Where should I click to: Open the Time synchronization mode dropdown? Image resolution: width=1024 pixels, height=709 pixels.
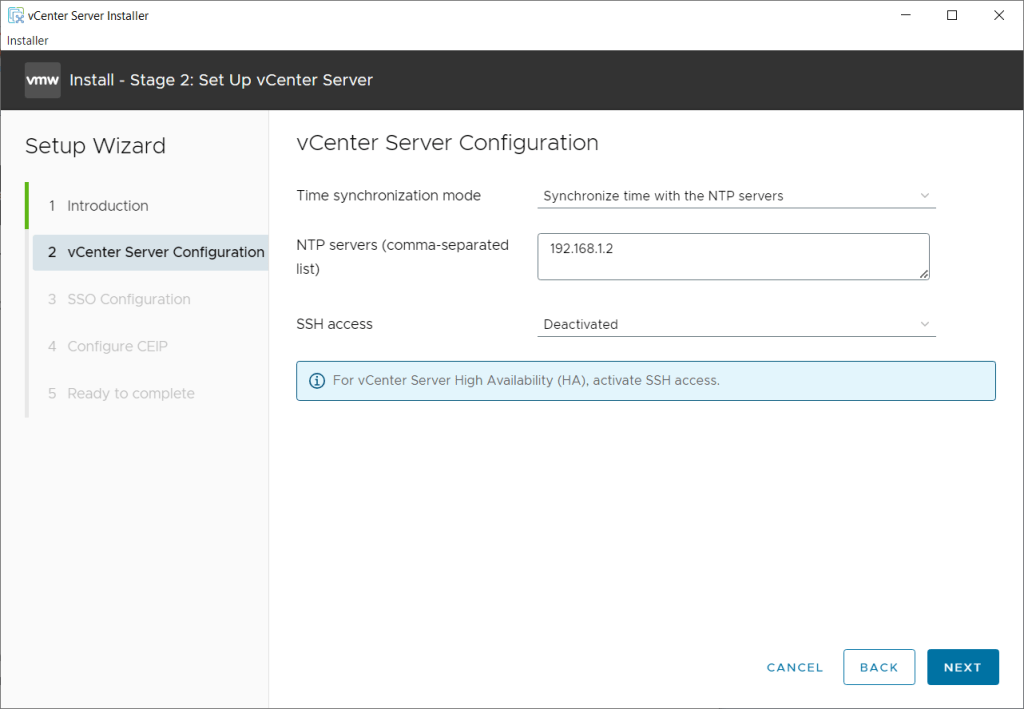point(735,196)
